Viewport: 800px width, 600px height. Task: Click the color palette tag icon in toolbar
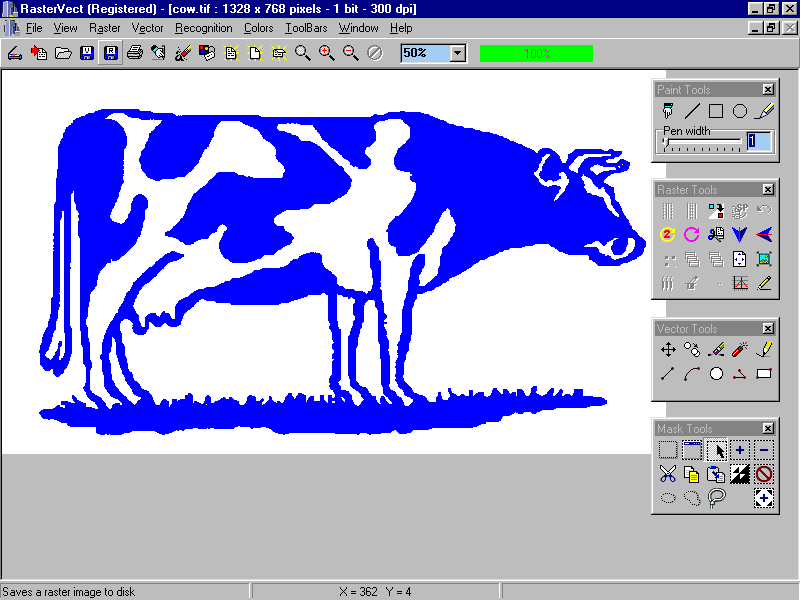tap(207, 53)
